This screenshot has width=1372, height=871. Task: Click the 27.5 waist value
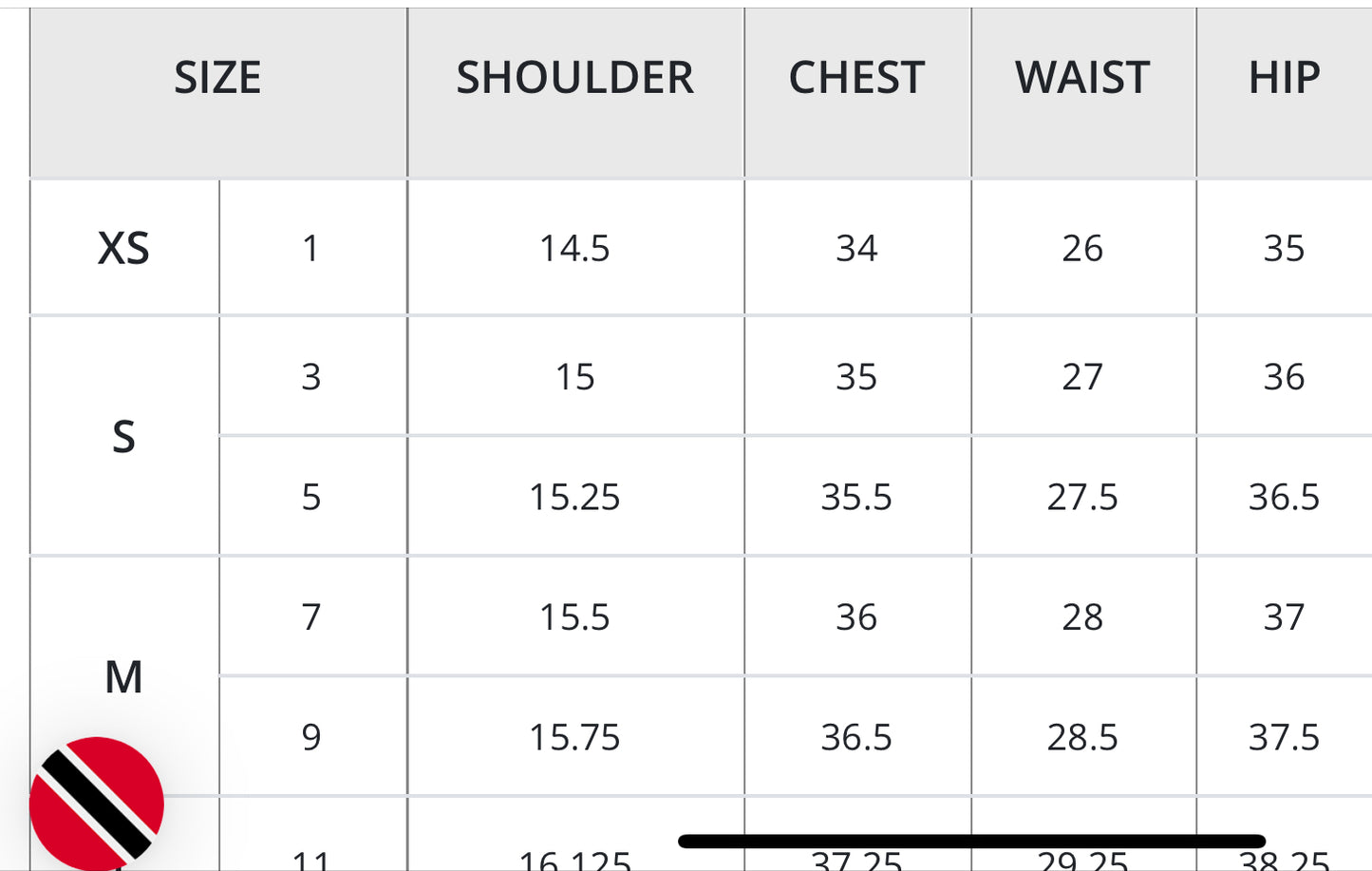click(1082, 497)
